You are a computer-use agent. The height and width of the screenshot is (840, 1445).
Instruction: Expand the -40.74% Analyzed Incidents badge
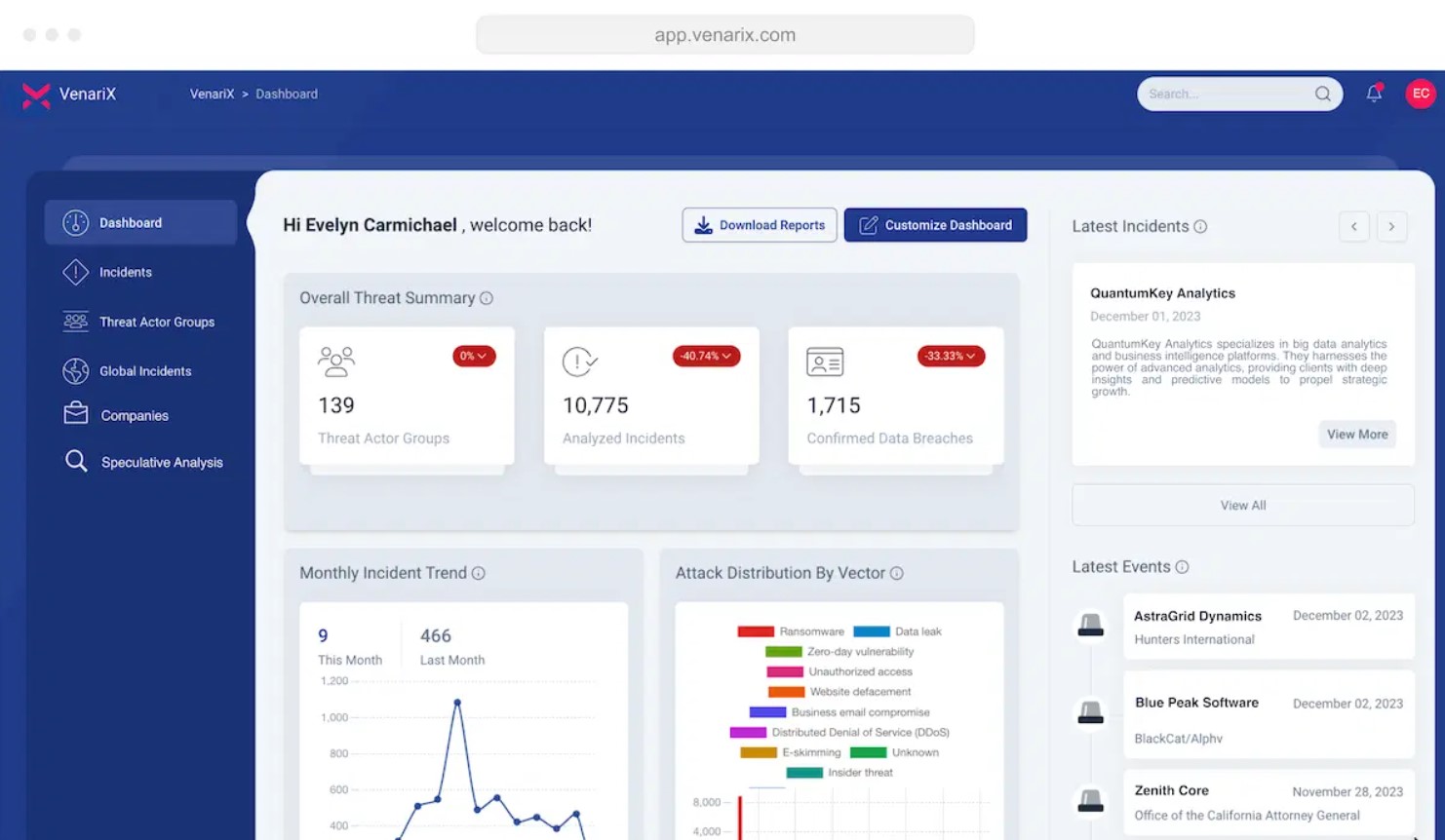706,356
